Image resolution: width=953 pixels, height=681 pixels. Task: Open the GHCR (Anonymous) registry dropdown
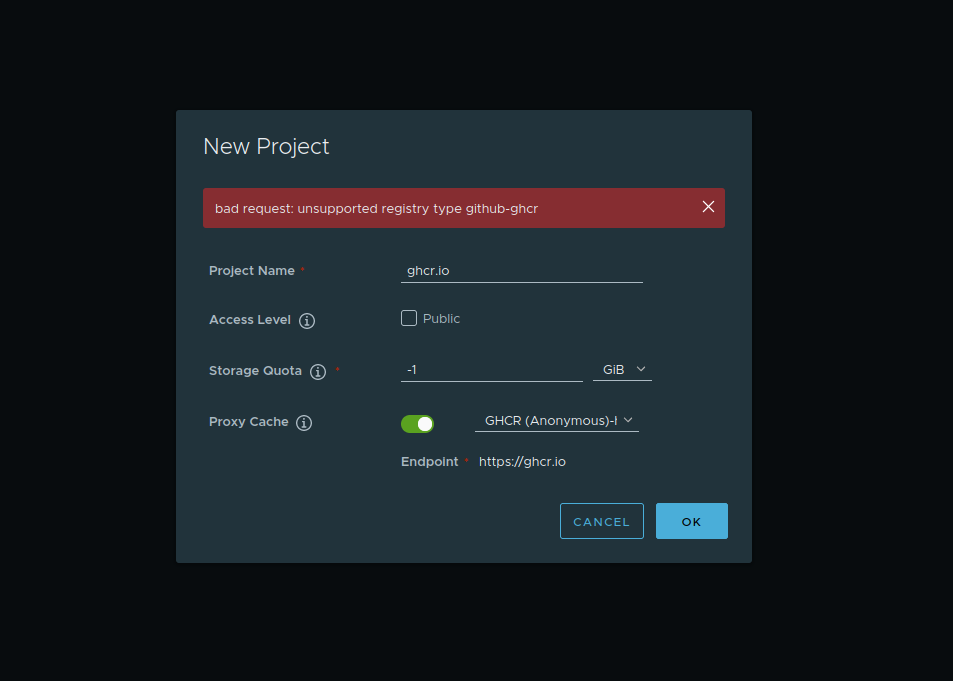tap(556, 420)
